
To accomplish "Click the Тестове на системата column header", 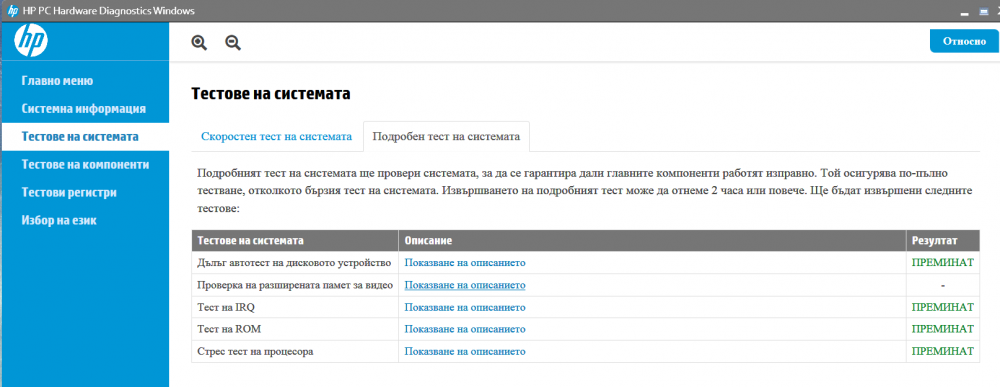I will pyautogui.click(x=295, y=240).
